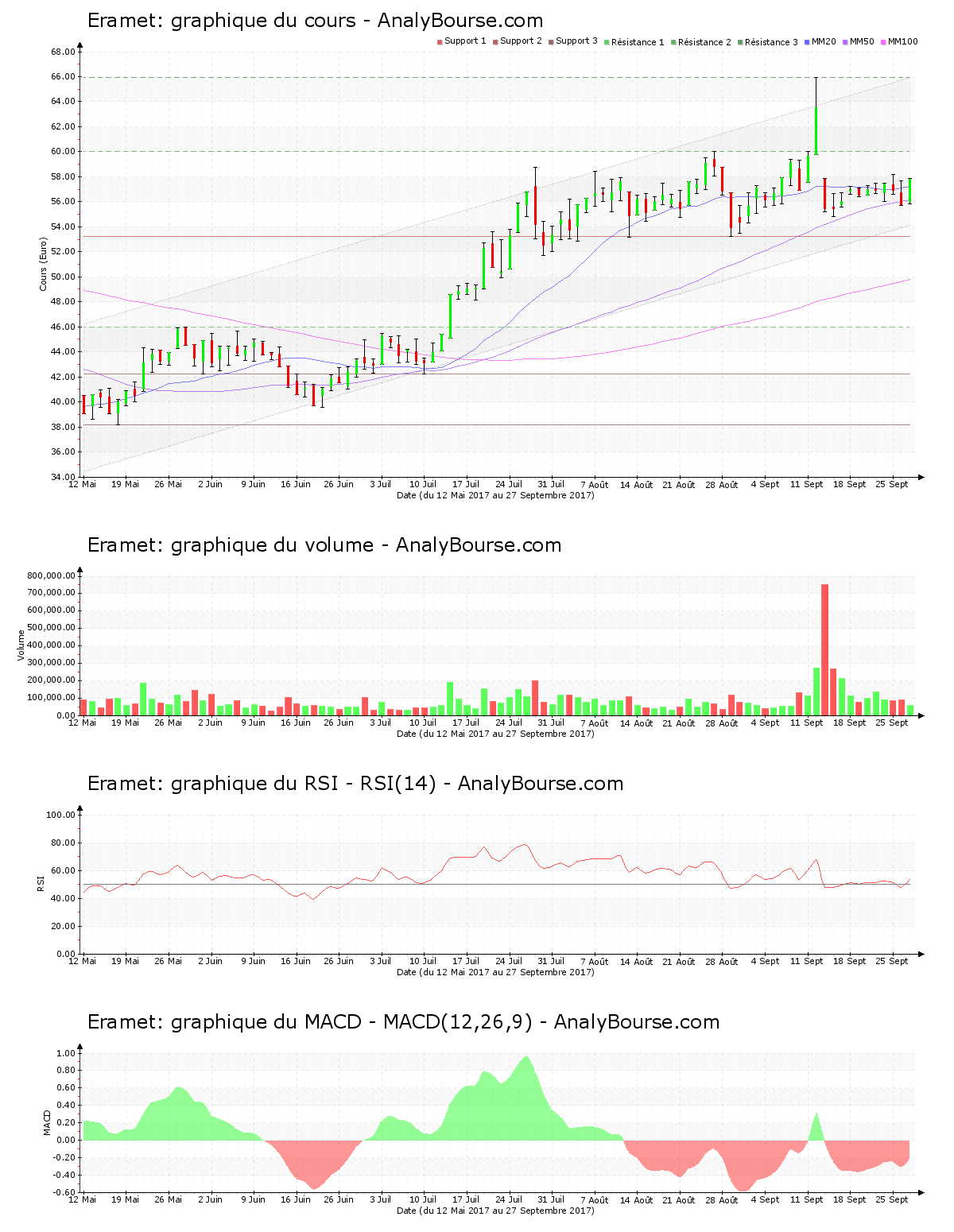Click '28 Août' on the MACD chart axis

(x=723, y=1200)
